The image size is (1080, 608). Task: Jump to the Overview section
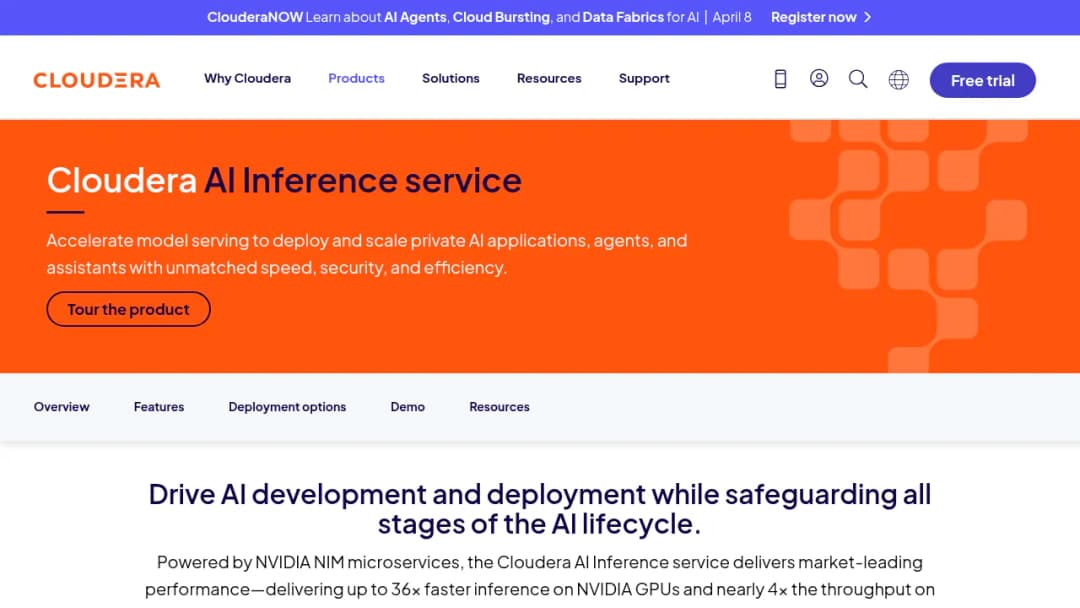pos(61,407)
